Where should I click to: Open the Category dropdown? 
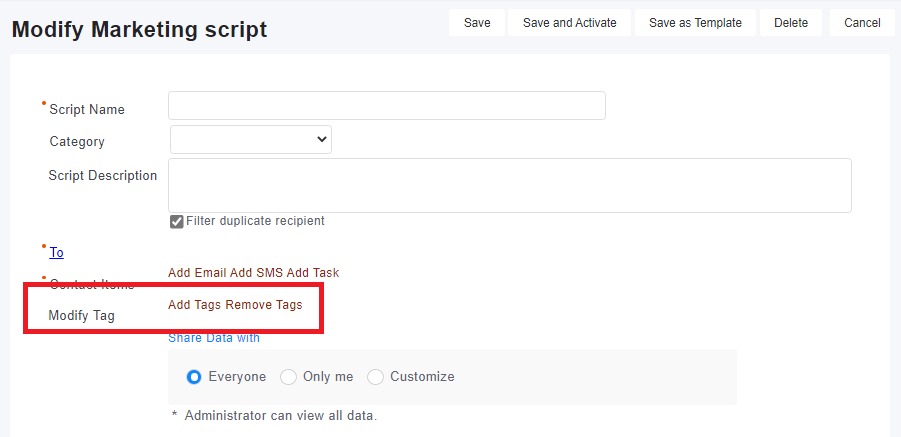pyautogui.click(x=251, y=140)
